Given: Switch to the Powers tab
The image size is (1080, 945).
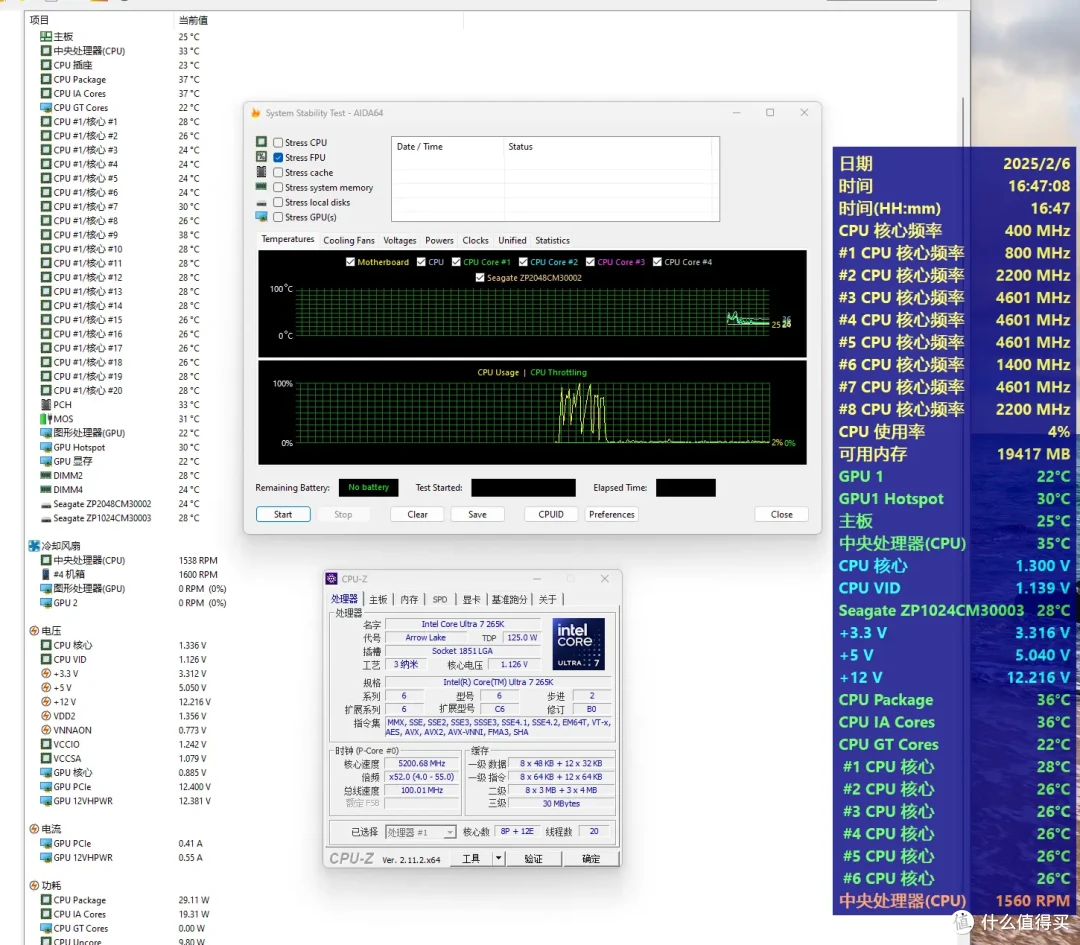Looking at the screenshot, I should (x=439, y=240).
